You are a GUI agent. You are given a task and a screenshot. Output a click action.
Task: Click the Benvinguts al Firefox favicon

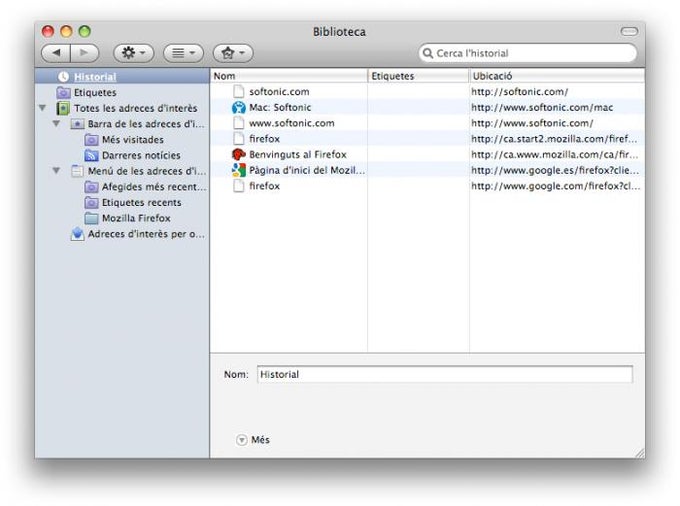pyautogui.click(x=239, y=154)
